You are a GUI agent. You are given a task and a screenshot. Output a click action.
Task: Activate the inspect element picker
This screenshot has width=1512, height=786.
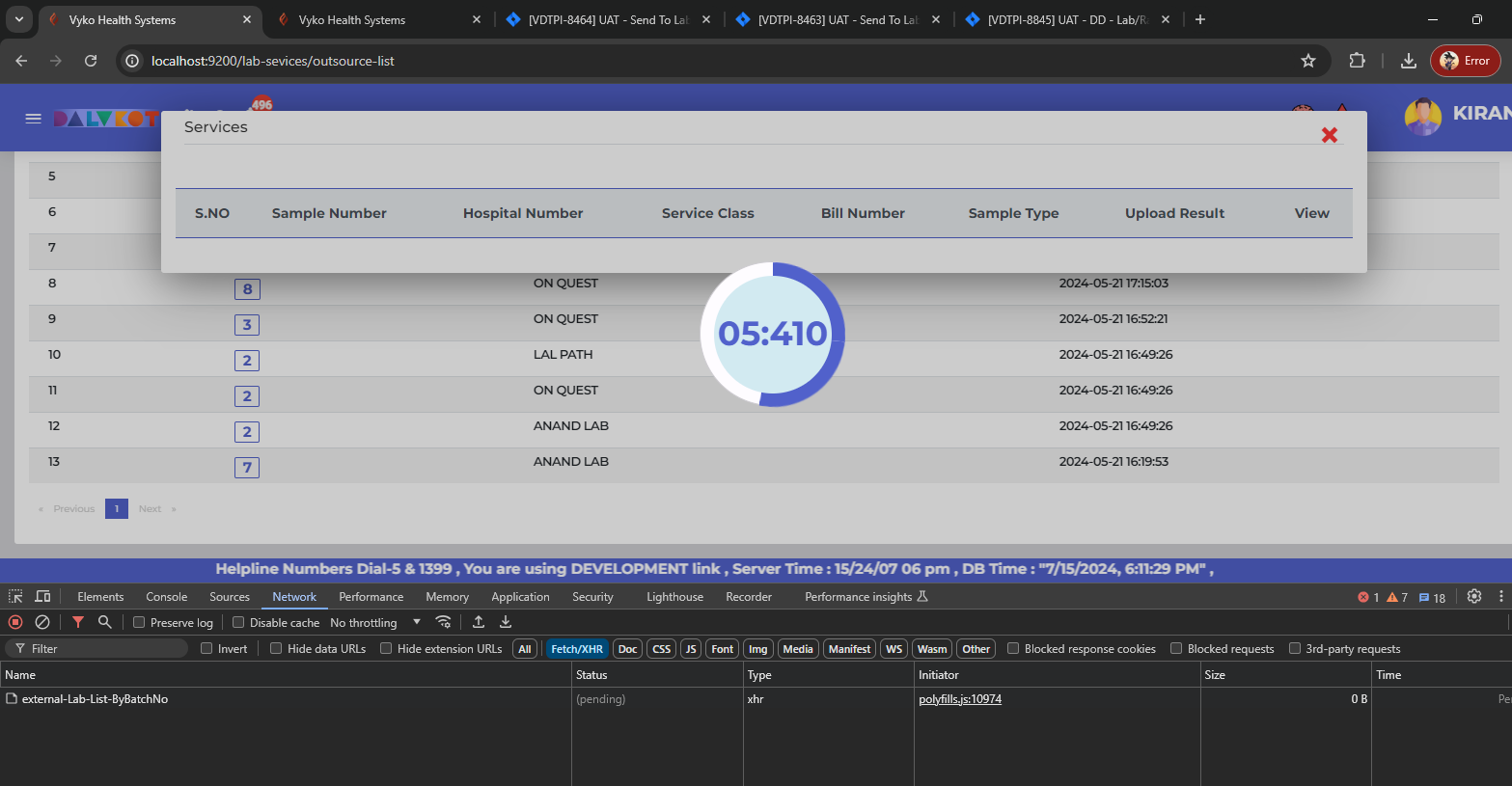(15, 597)
